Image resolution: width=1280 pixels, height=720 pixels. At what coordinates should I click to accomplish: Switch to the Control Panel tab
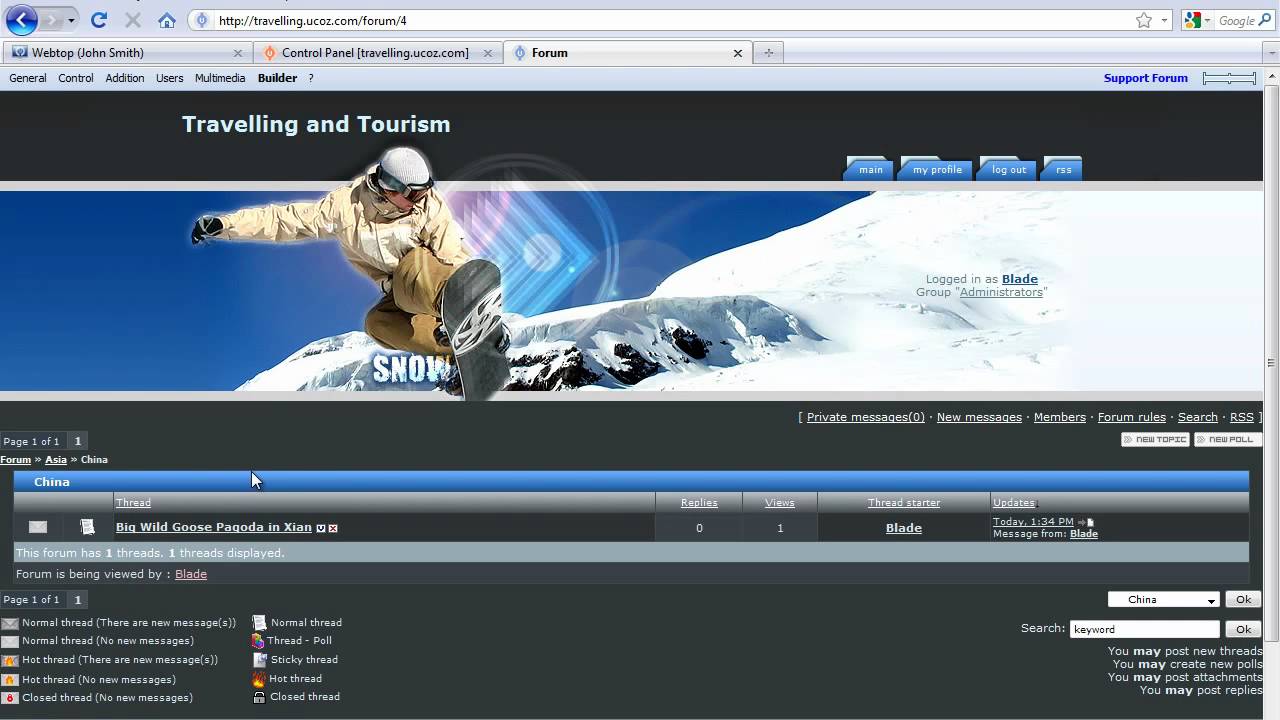click(376, 53)
